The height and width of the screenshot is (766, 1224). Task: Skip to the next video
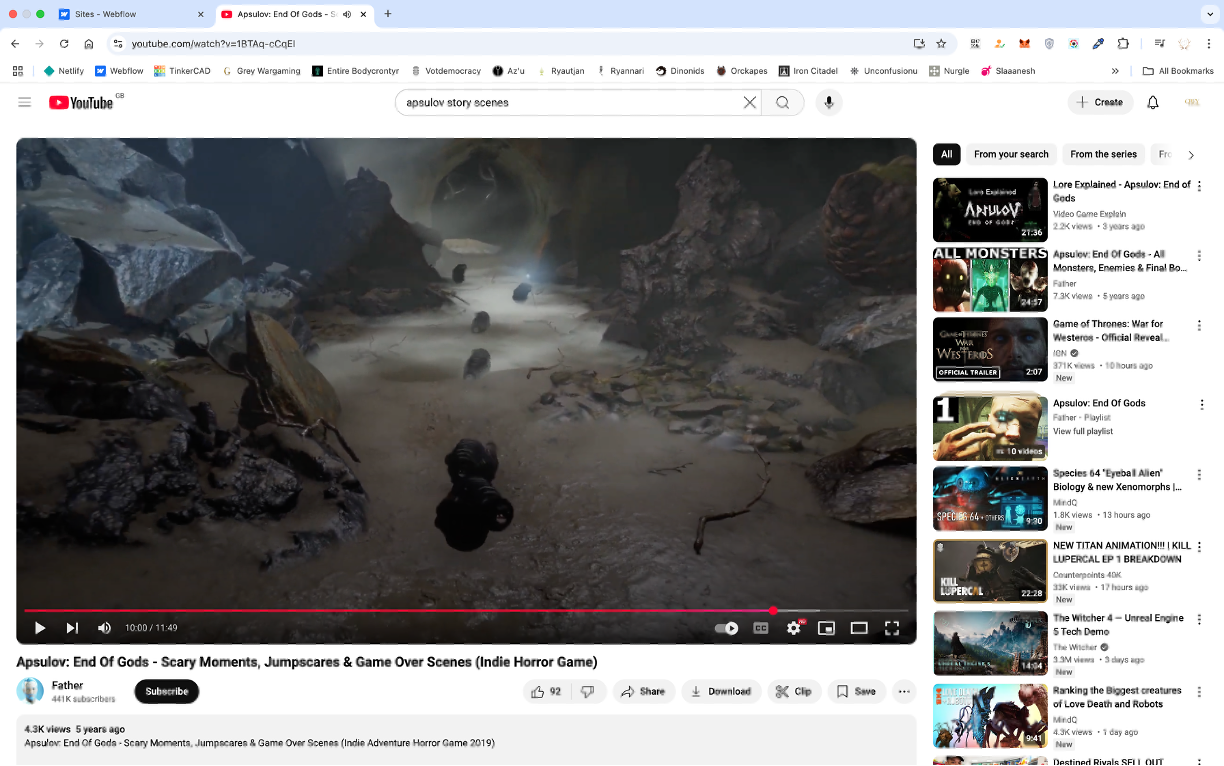[72, 628]
